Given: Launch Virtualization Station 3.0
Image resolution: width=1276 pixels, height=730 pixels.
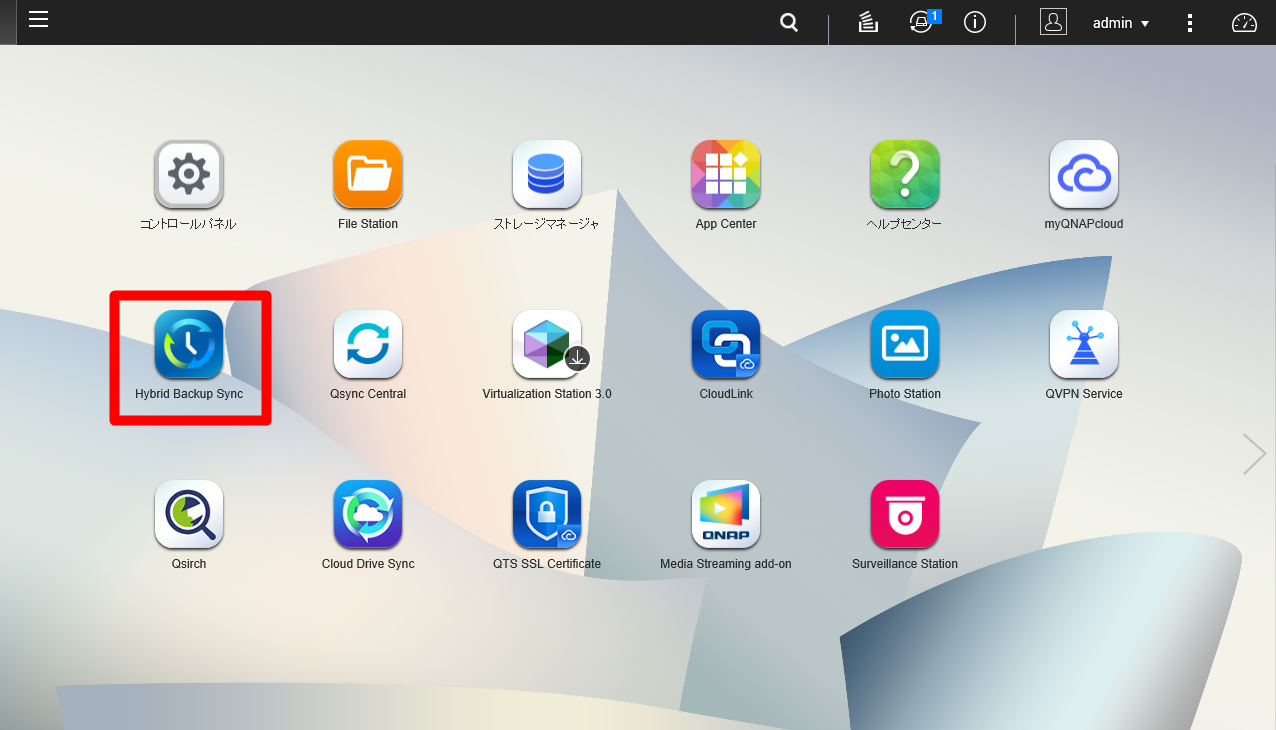Looking at the screenshot, I should [x=547, y=344].
